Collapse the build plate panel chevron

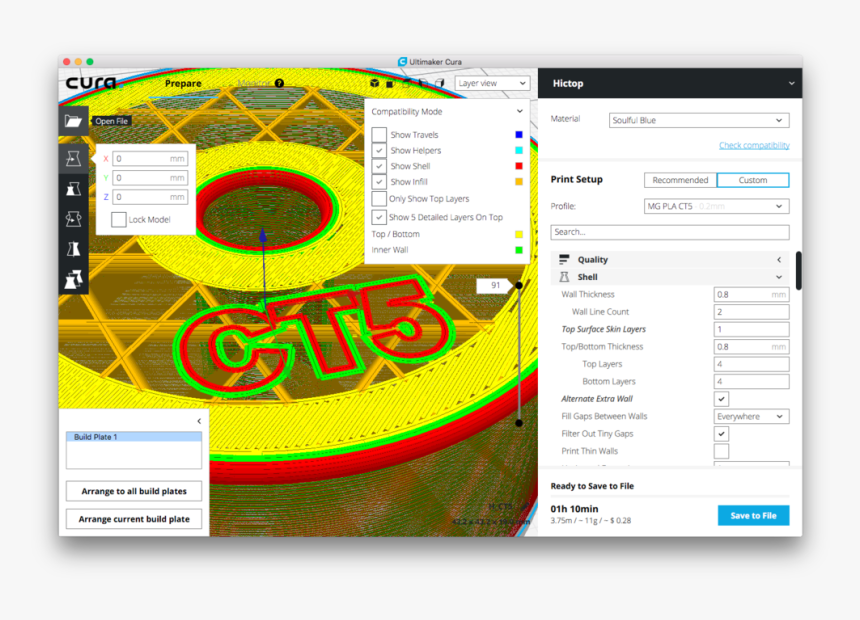[199, 421]
